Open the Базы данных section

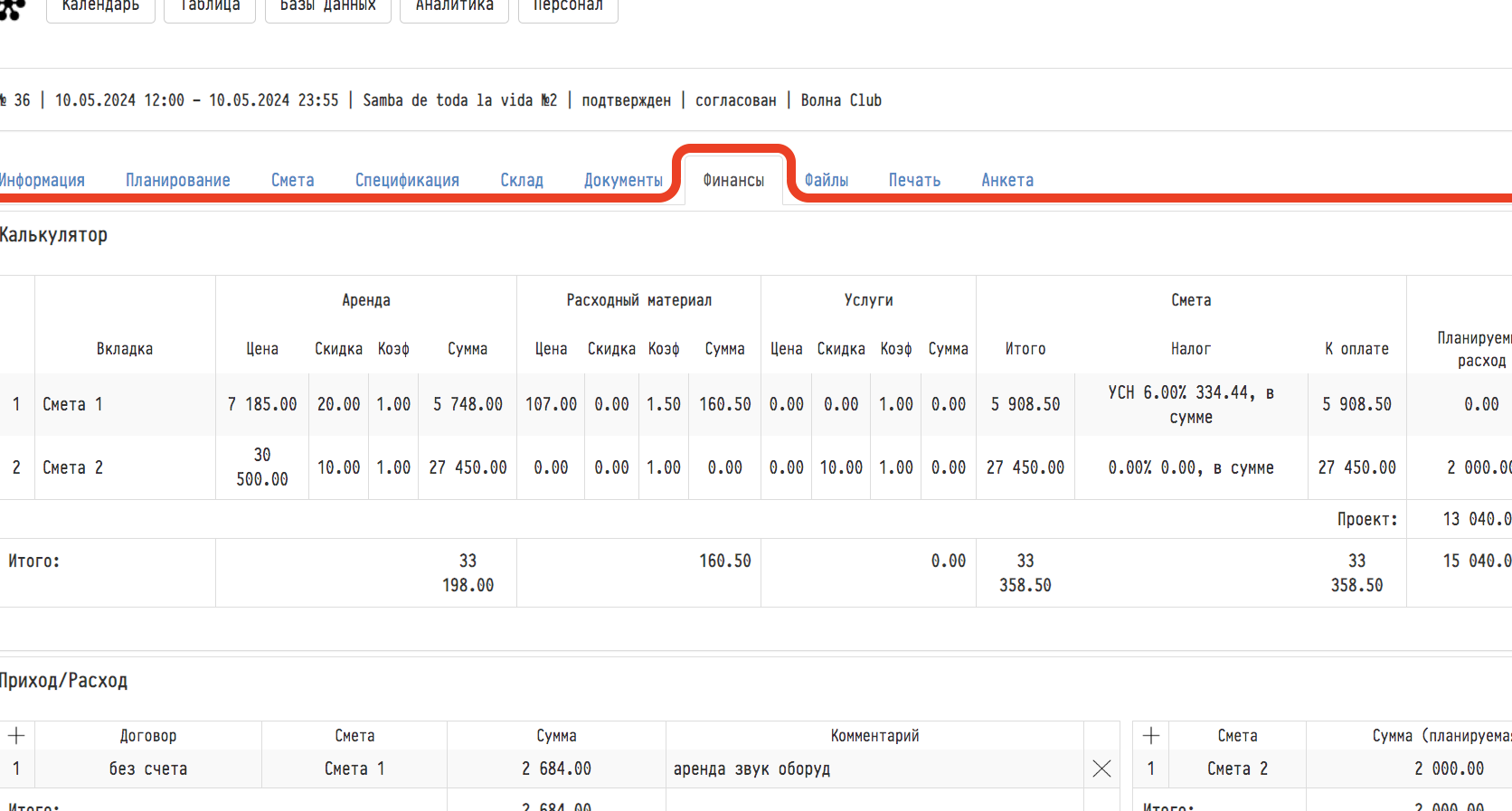click(x=327, y=7)
